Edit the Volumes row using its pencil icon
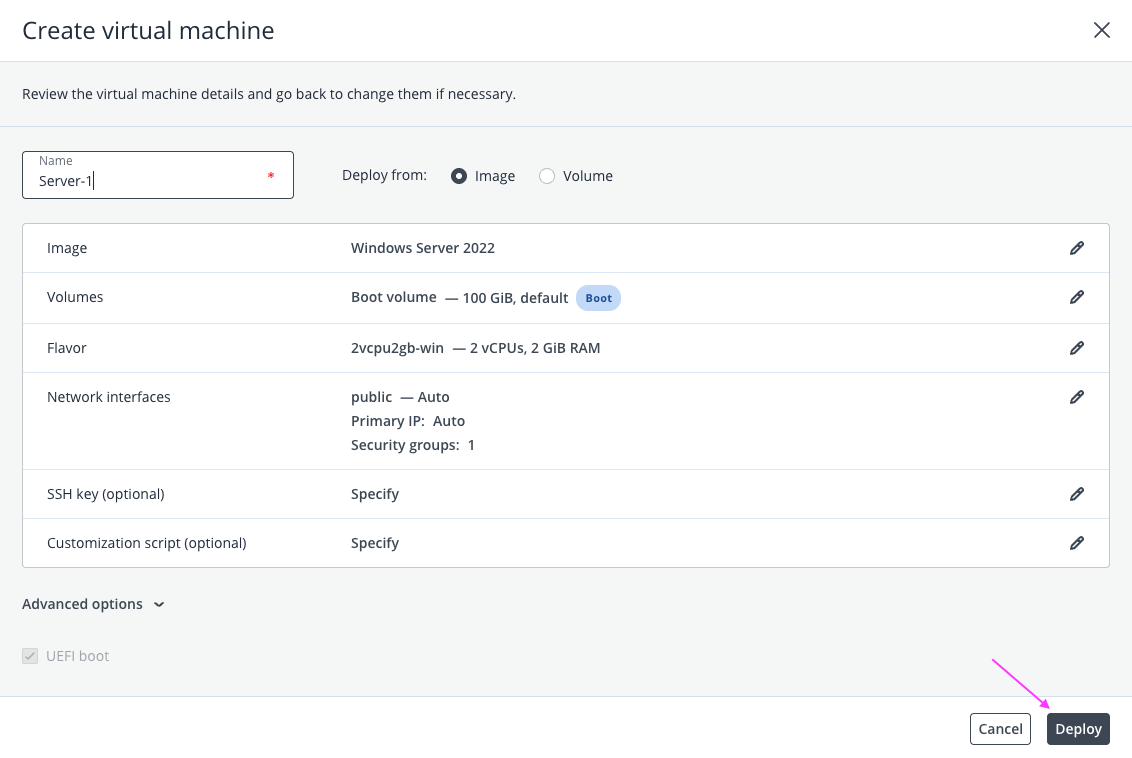This screenshot has width=1132, height=758. (x=1076, y=297)
